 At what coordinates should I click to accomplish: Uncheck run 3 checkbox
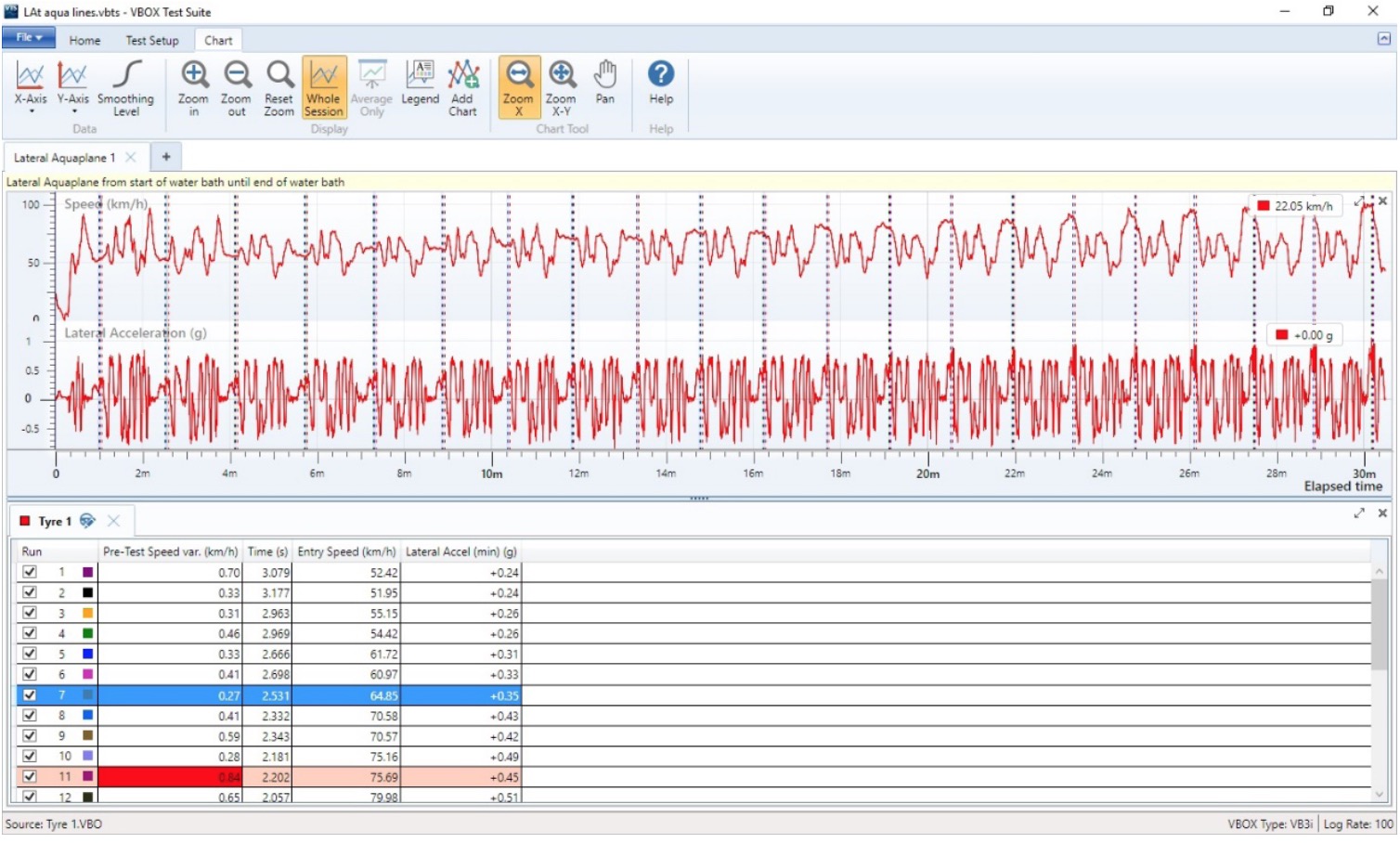[x=30, y=613]
